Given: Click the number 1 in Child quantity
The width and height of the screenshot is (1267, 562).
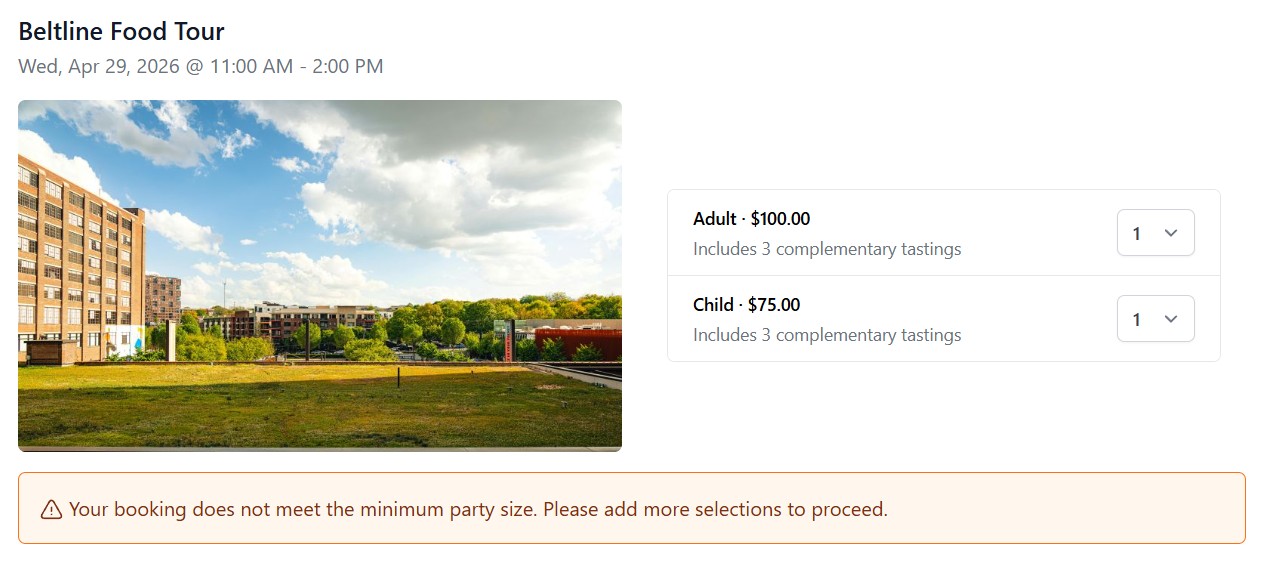Looking at the screenshot, I should 1136,320.
